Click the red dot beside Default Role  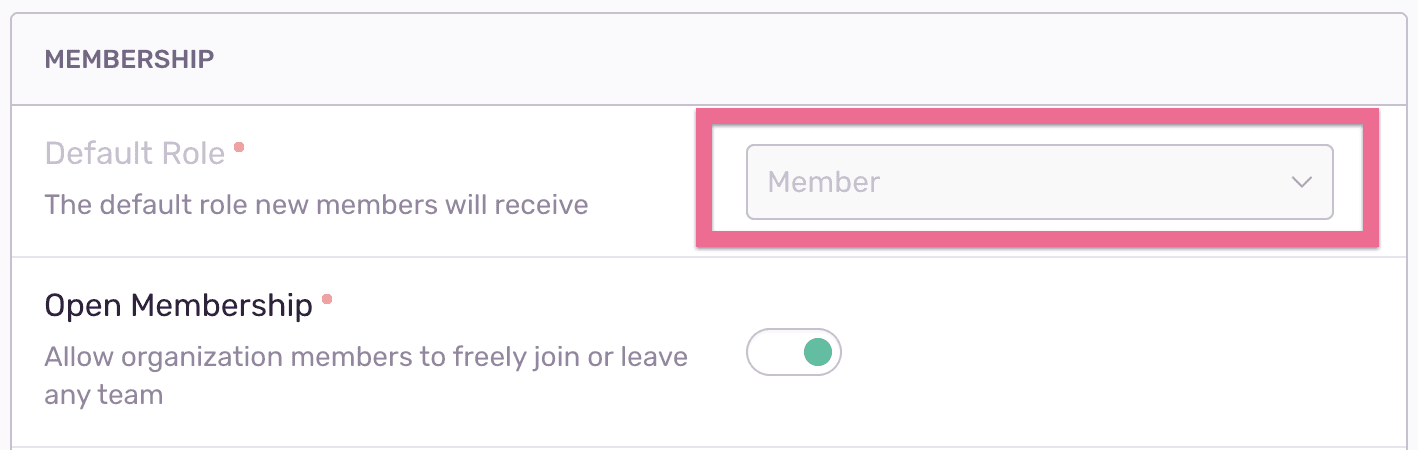239,147
